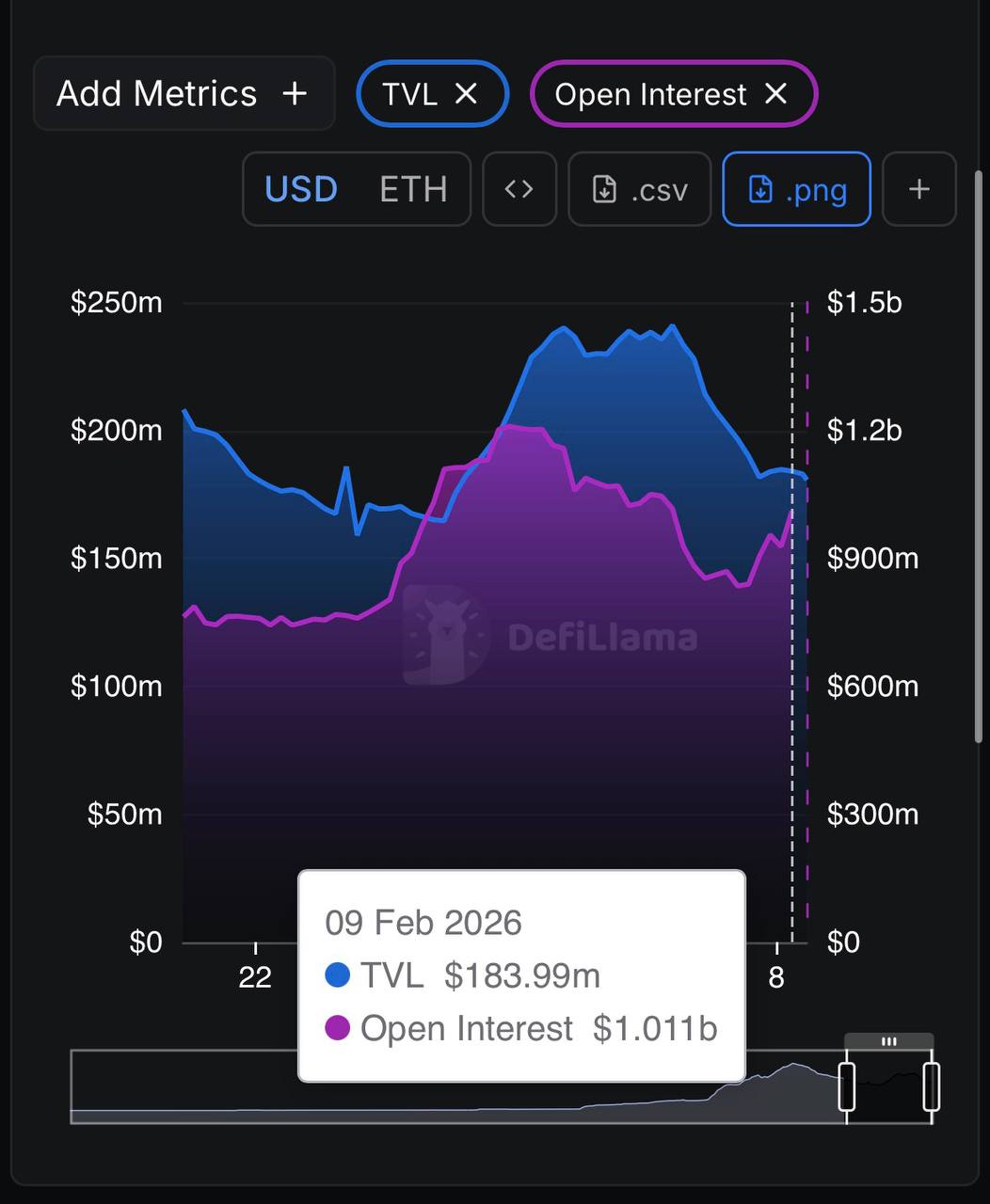The height and width of the screenshot is (1204, 990).
Task: Click the Open Interest metric pill label
Action: 650,94
